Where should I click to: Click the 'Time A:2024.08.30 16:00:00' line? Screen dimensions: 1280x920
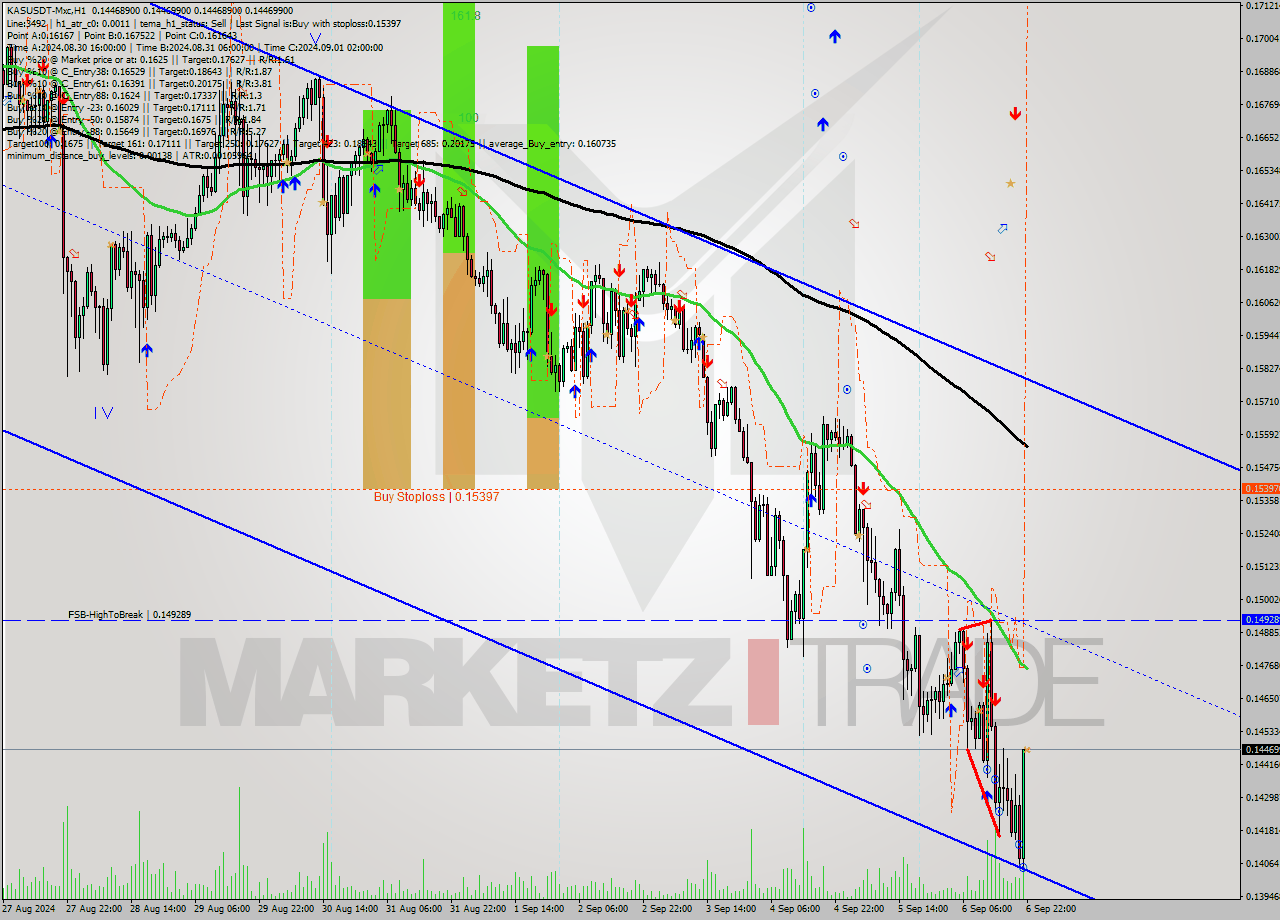point(66,47)
